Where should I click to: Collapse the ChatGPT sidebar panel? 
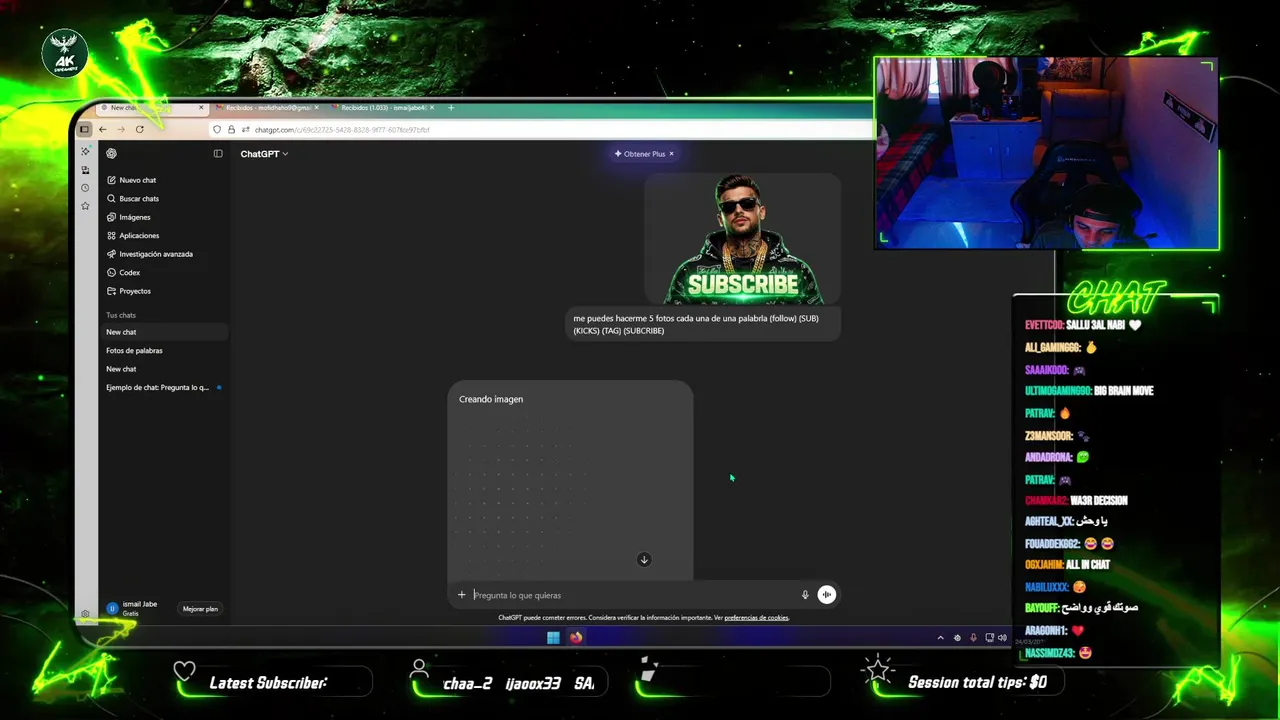(218, 153)
